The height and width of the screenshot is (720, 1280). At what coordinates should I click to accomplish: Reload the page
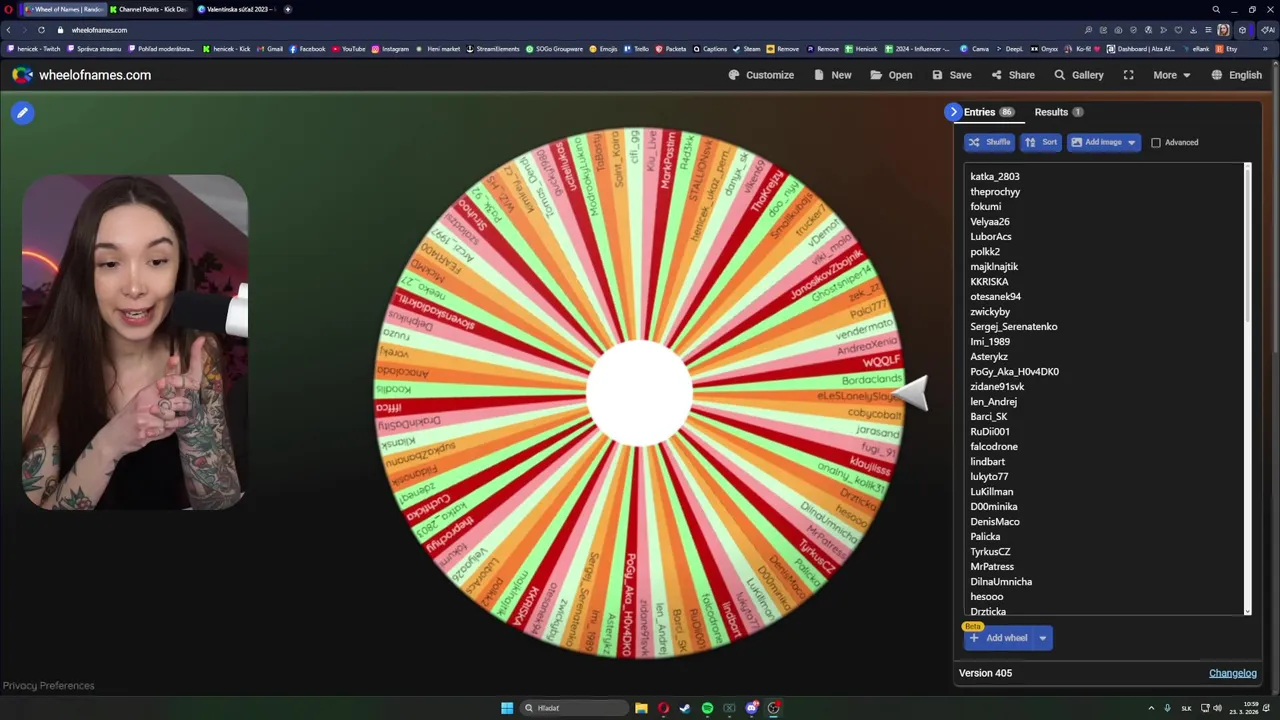click(41, 30)
